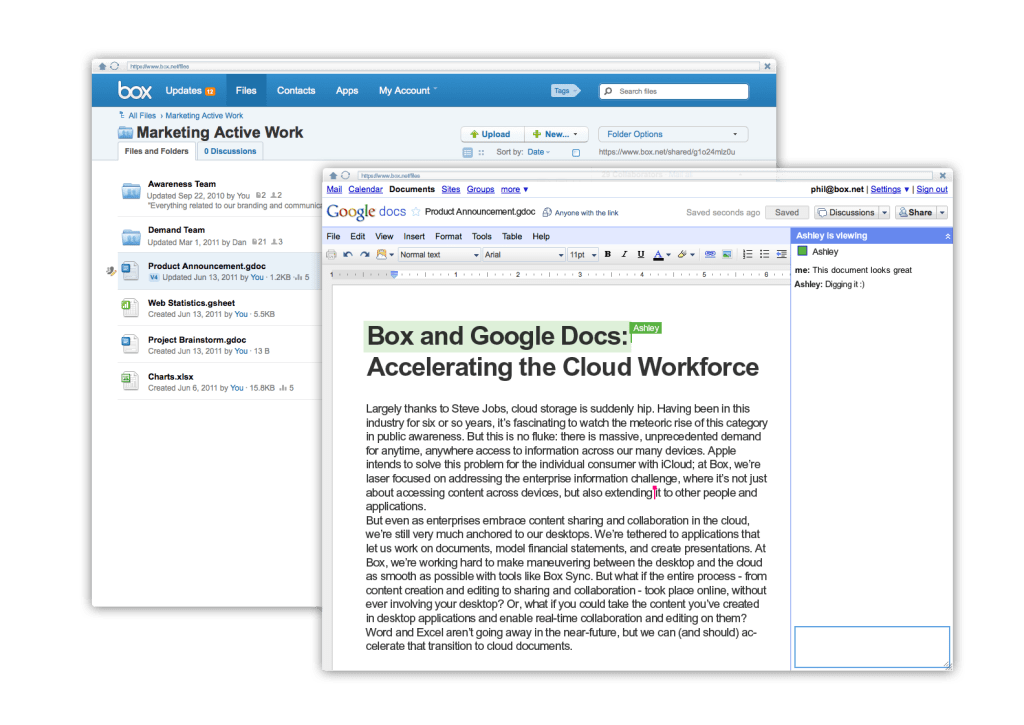1024x725 pixels.
Task: Click the Box window address bar
Action: coord(443,66)
